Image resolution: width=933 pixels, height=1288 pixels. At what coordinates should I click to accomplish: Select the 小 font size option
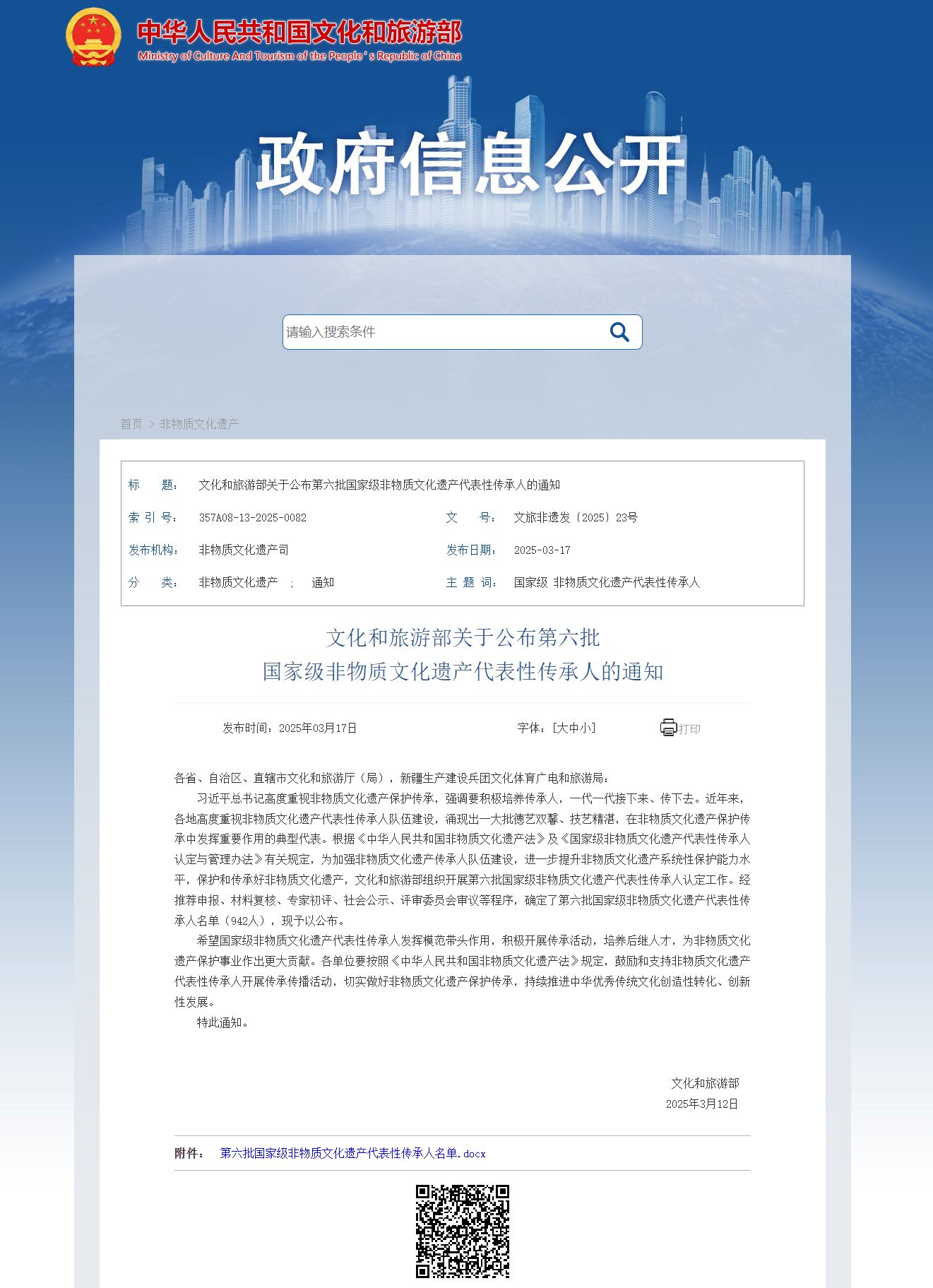tap(585, 728)
